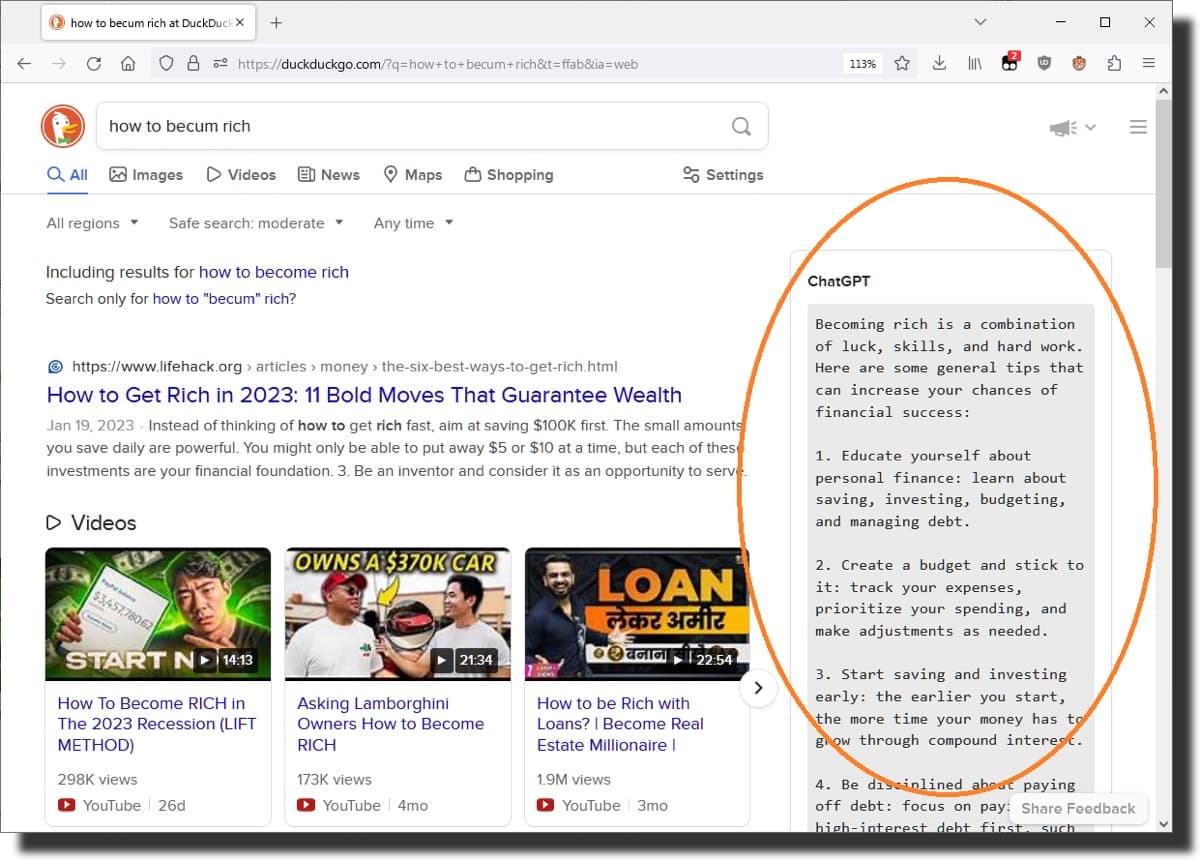Open the Safe search: moderate dropdown
Image resolution: width=1200 pixels, height=860 pixels.
pos(256,223)
